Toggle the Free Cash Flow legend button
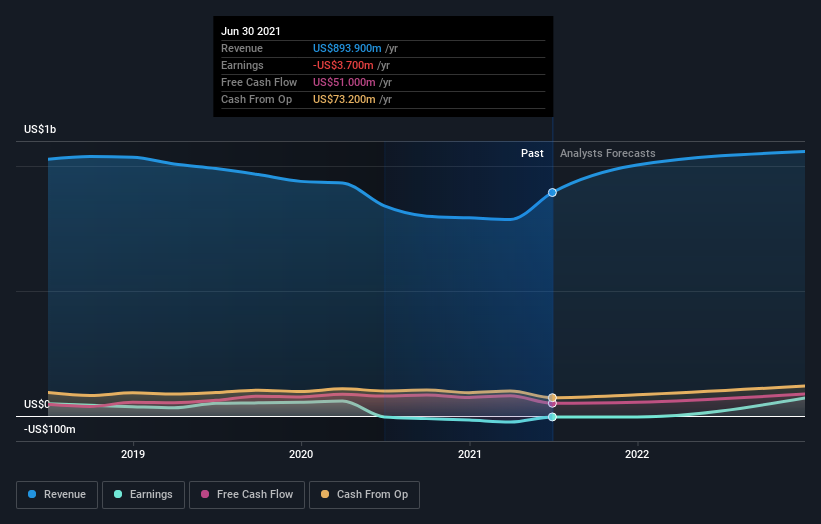Image resolution: width=821 pixels, height=524 pixels. click(247, 495)
